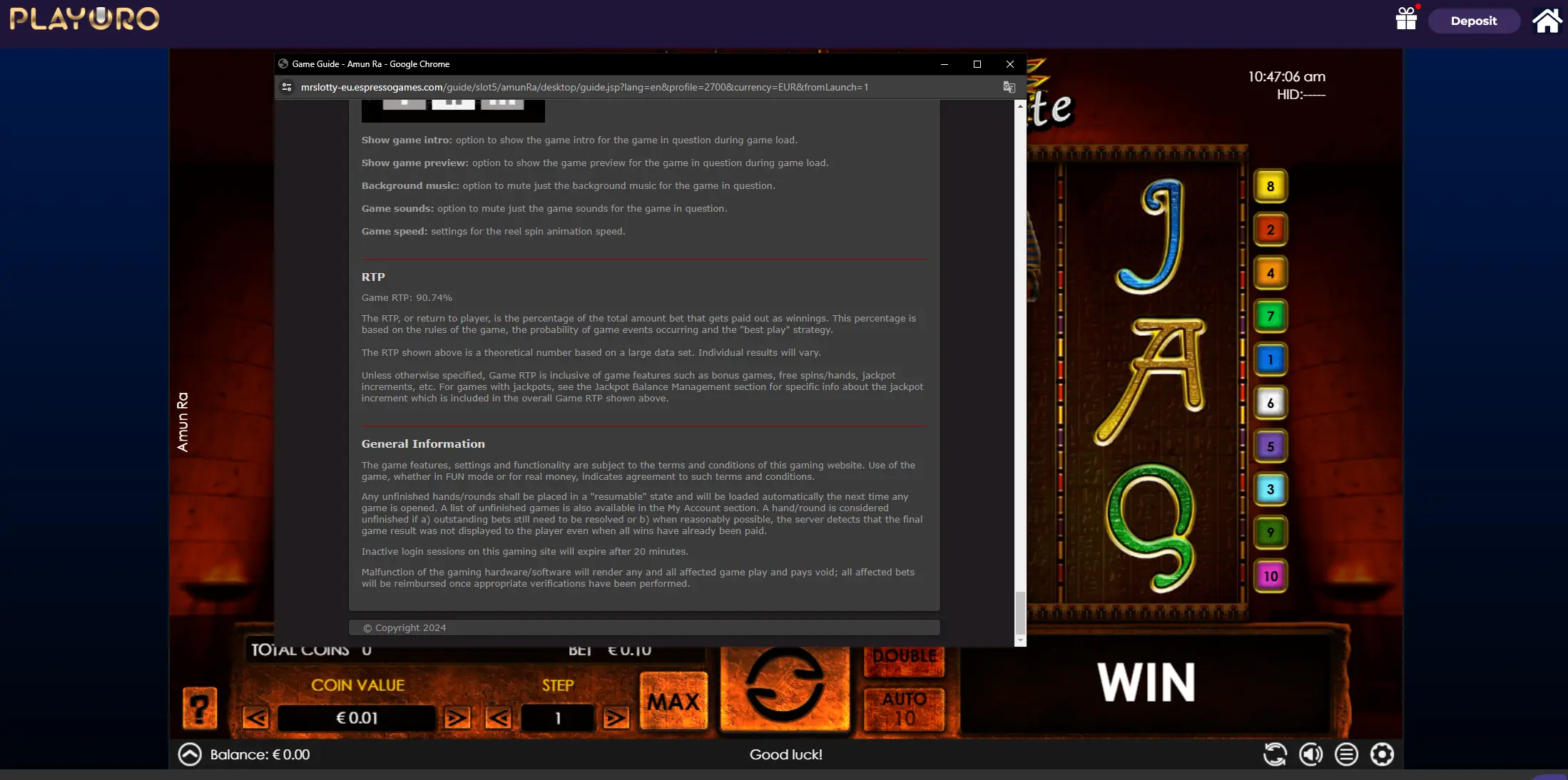
Task: Click the Q symbol on the reel
Action: [1150, 528]
